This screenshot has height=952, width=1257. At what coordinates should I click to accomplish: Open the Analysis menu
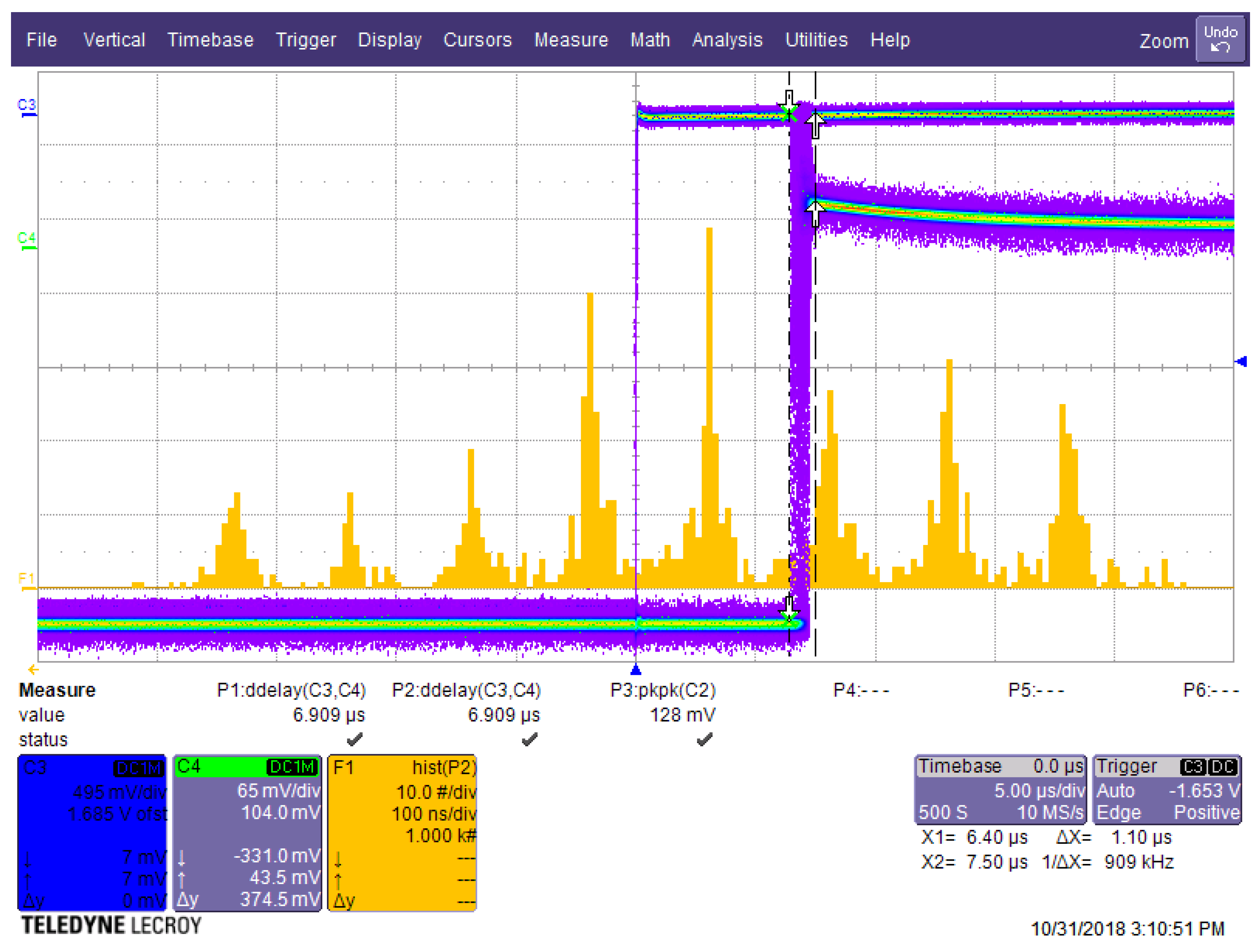[x=727, y=40]
